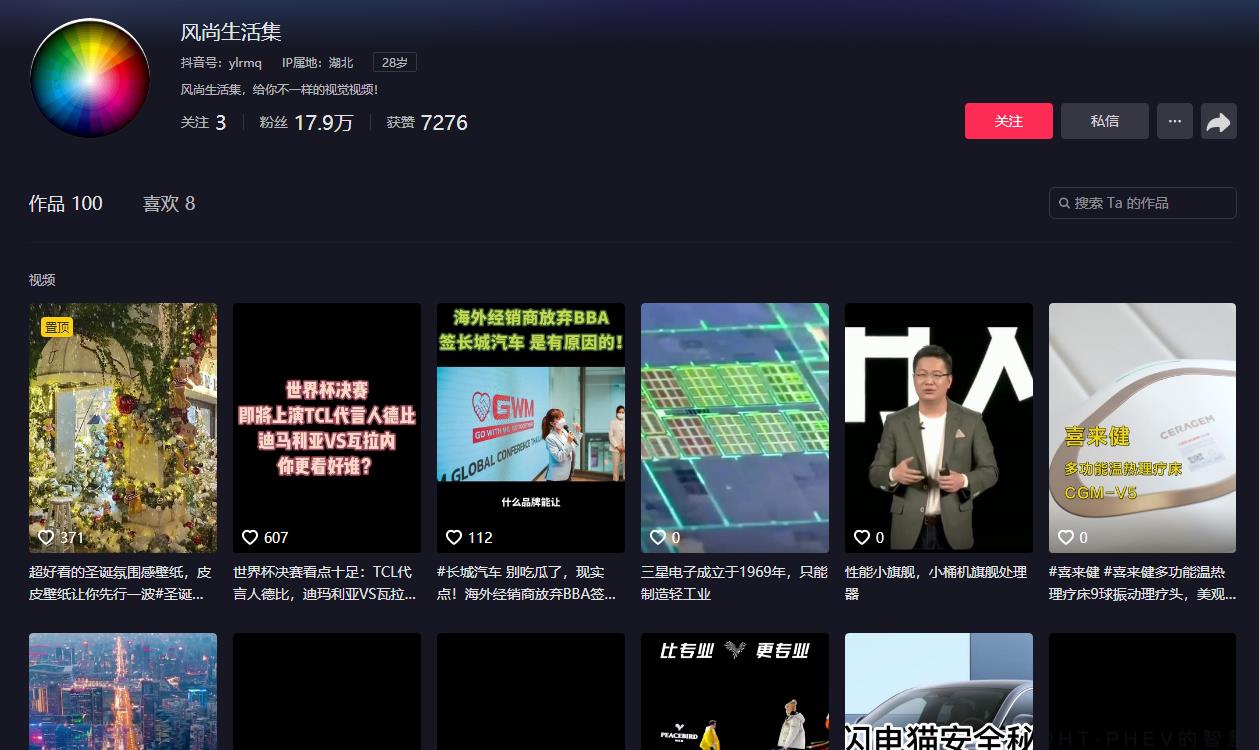
Task: Click heart icon on Samsung chip video
Action: click(658, 537)
